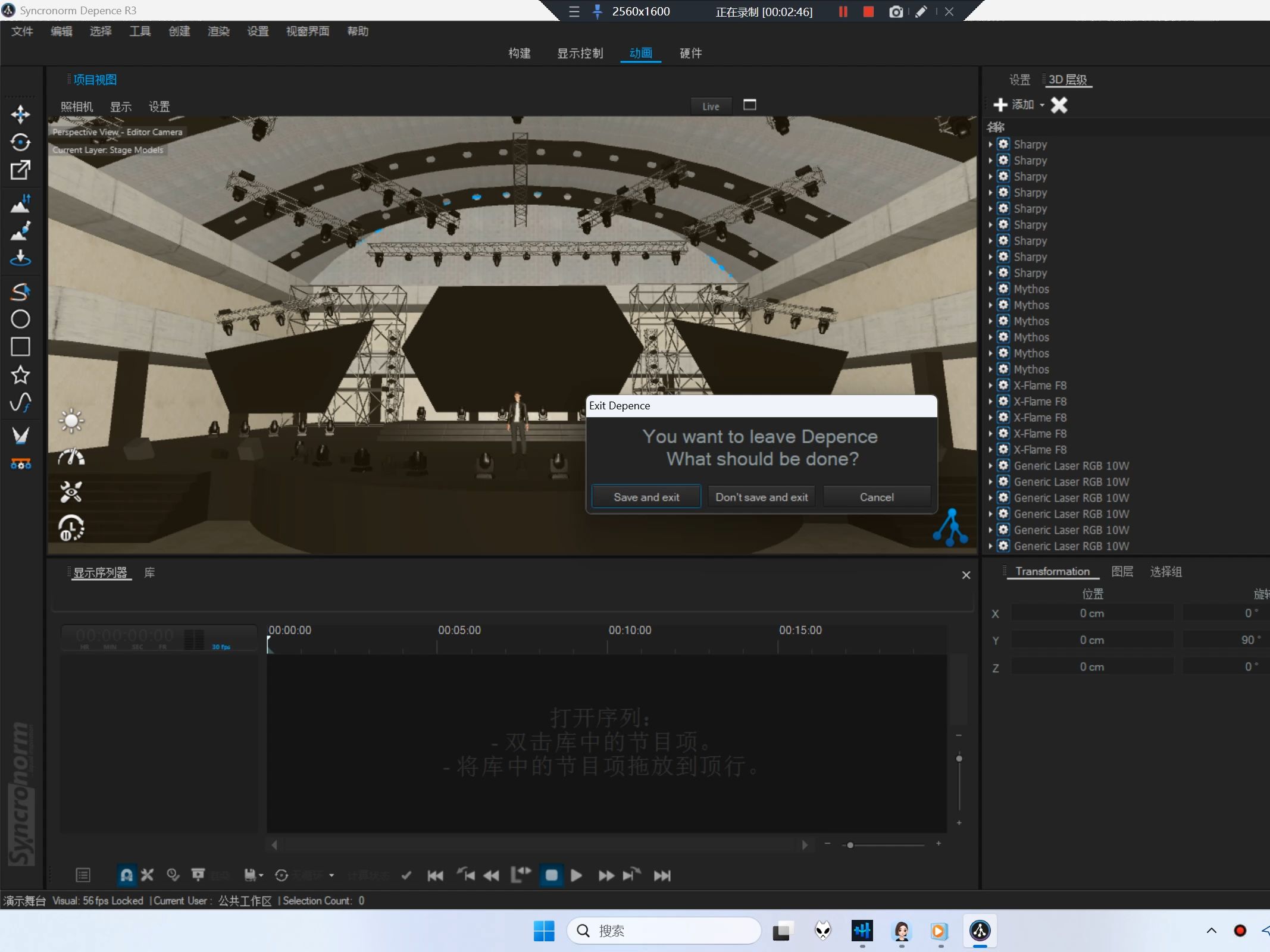Select the circle shape tool
This screenshot has height=952, width=1270.
20,320
